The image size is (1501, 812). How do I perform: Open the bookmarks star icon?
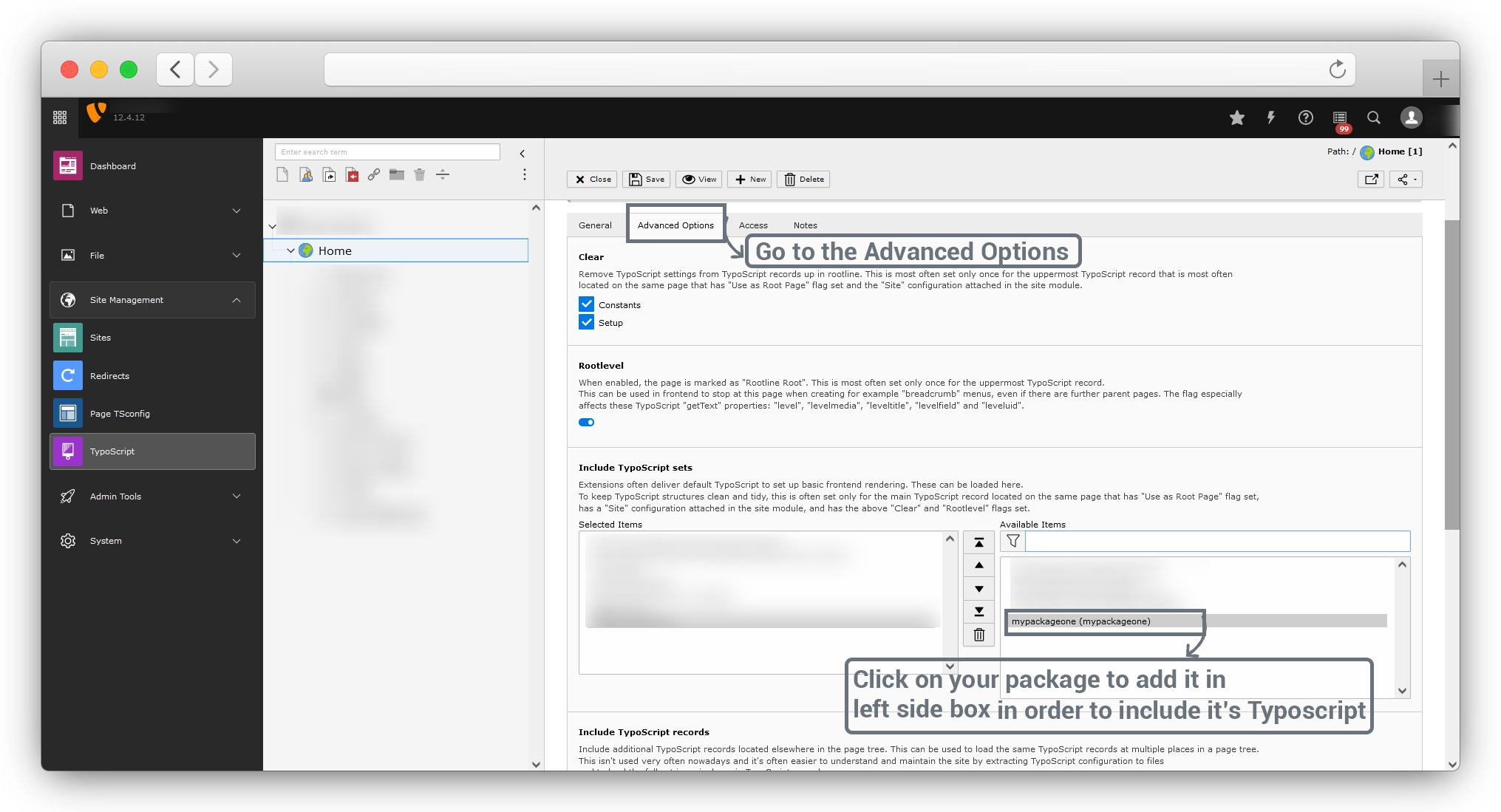tap(1236, 117)
